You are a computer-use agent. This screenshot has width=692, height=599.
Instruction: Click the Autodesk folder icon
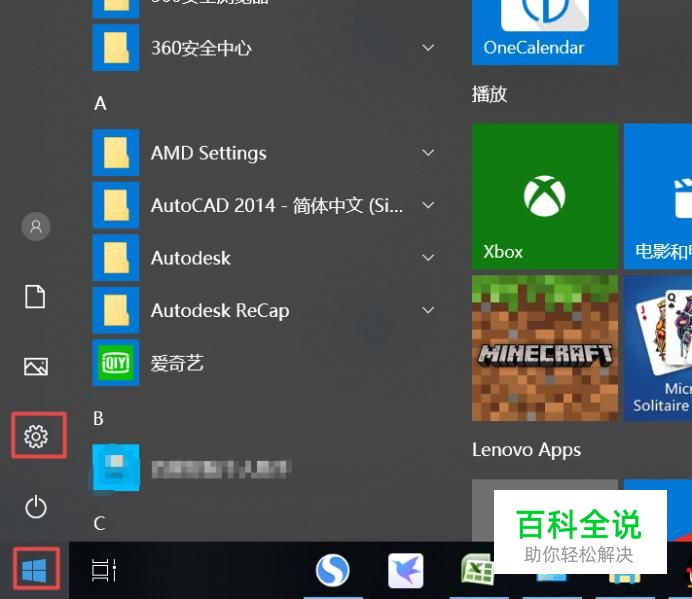[116, 257]
